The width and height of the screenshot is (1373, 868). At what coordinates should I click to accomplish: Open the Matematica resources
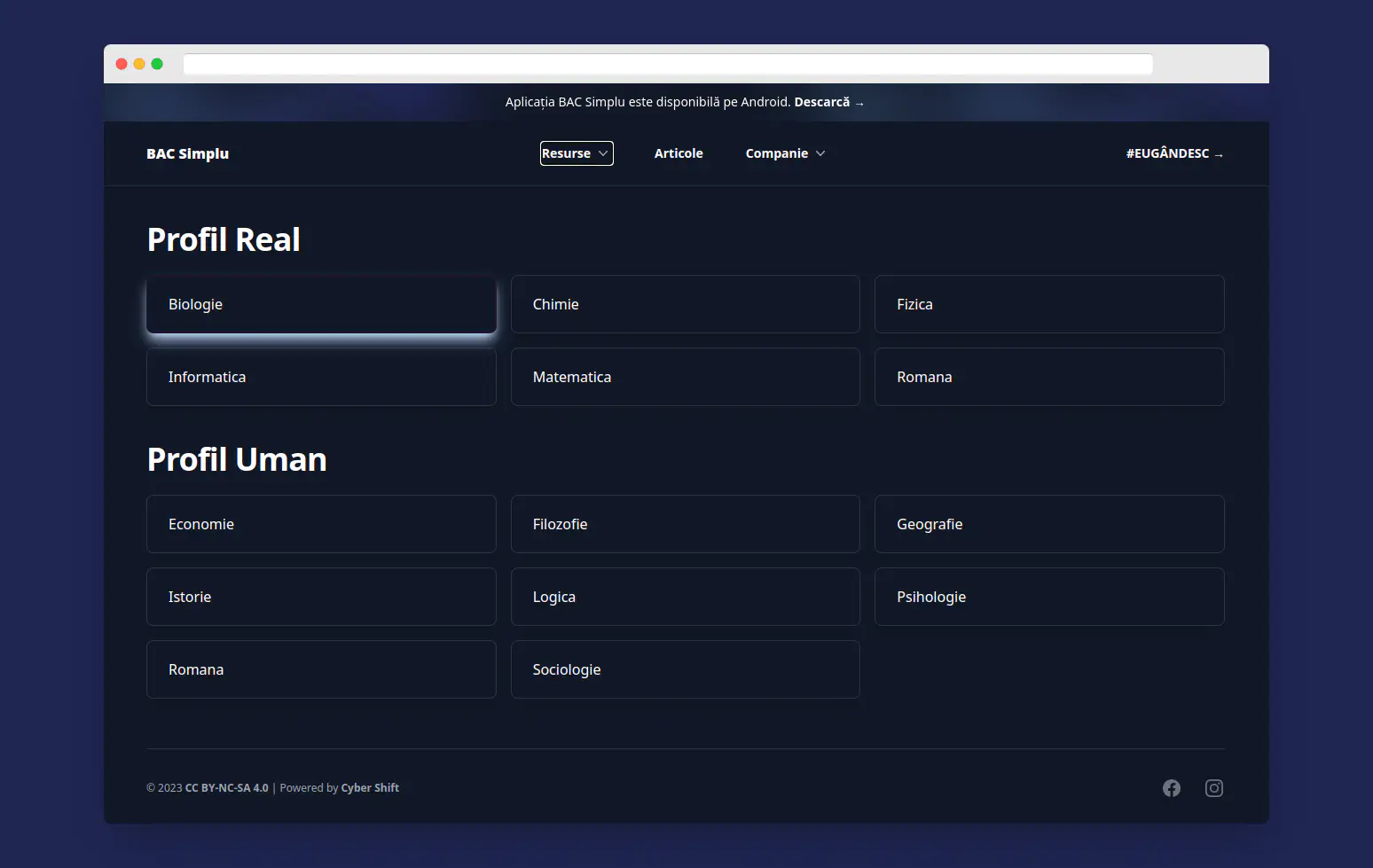click(x=685, y=377)
